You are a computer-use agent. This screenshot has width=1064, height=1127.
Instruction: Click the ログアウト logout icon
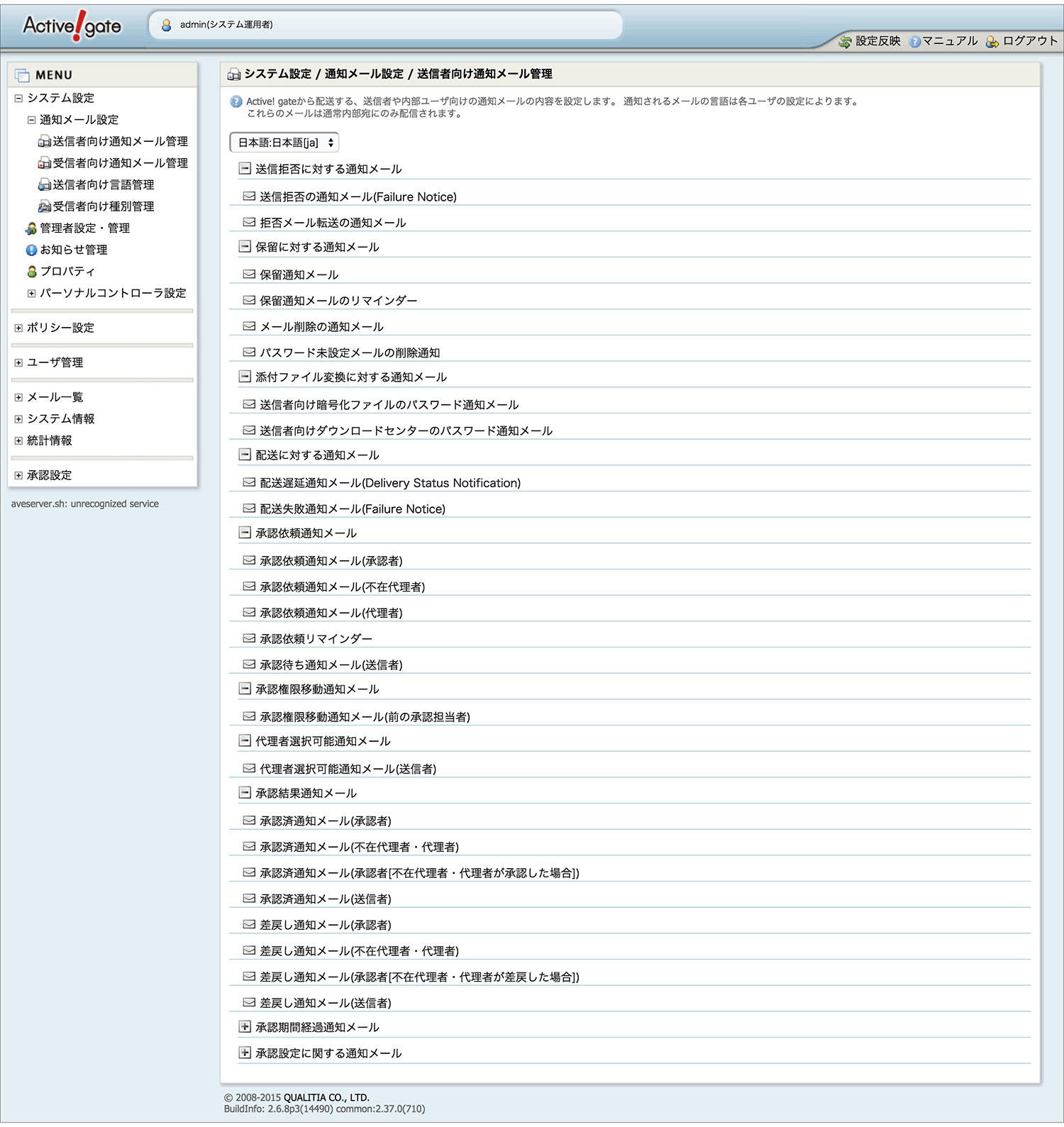click(992, 42)
